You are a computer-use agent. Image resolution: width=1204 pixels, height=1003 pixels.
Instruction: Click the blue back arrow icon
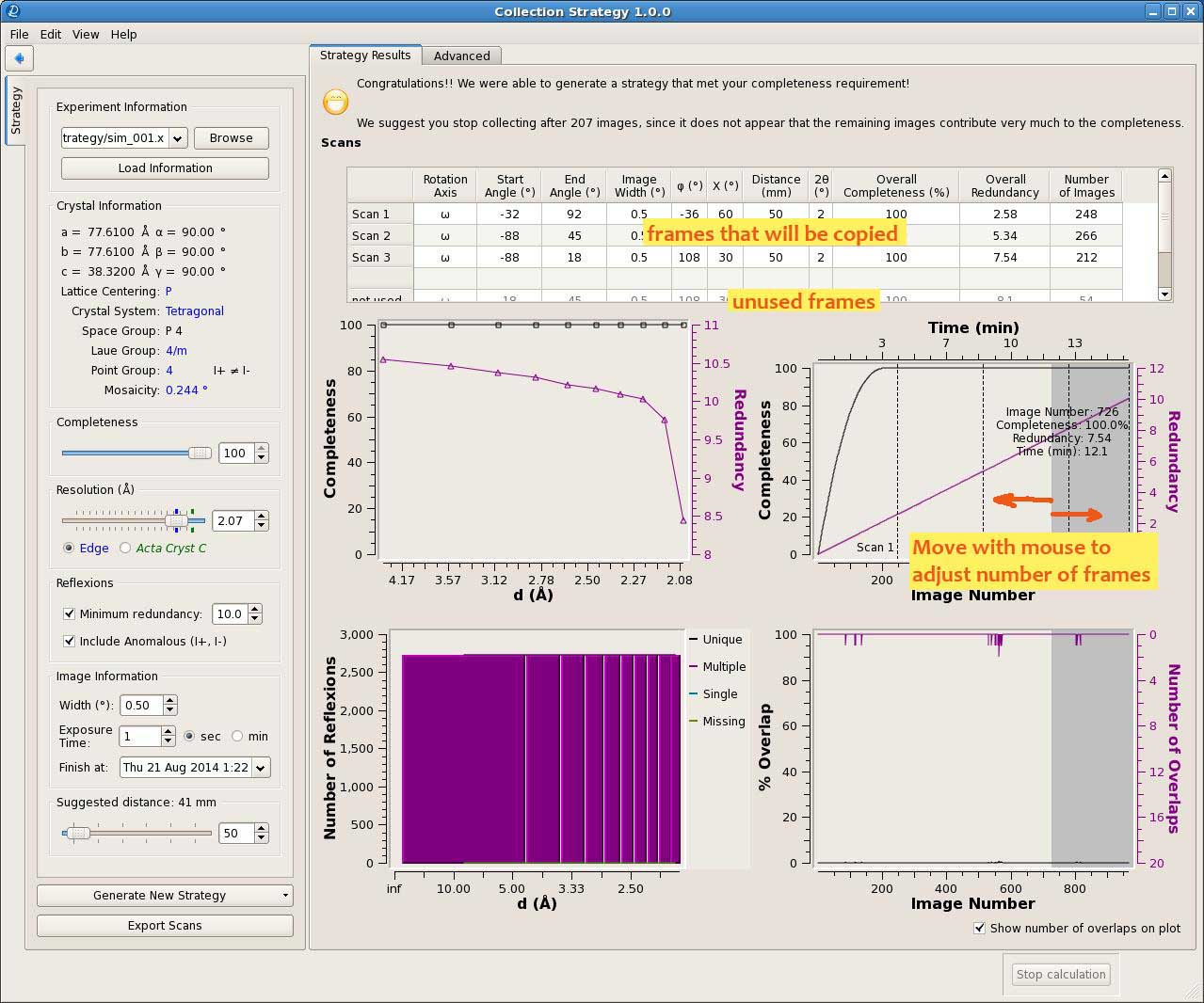point(19,58)
